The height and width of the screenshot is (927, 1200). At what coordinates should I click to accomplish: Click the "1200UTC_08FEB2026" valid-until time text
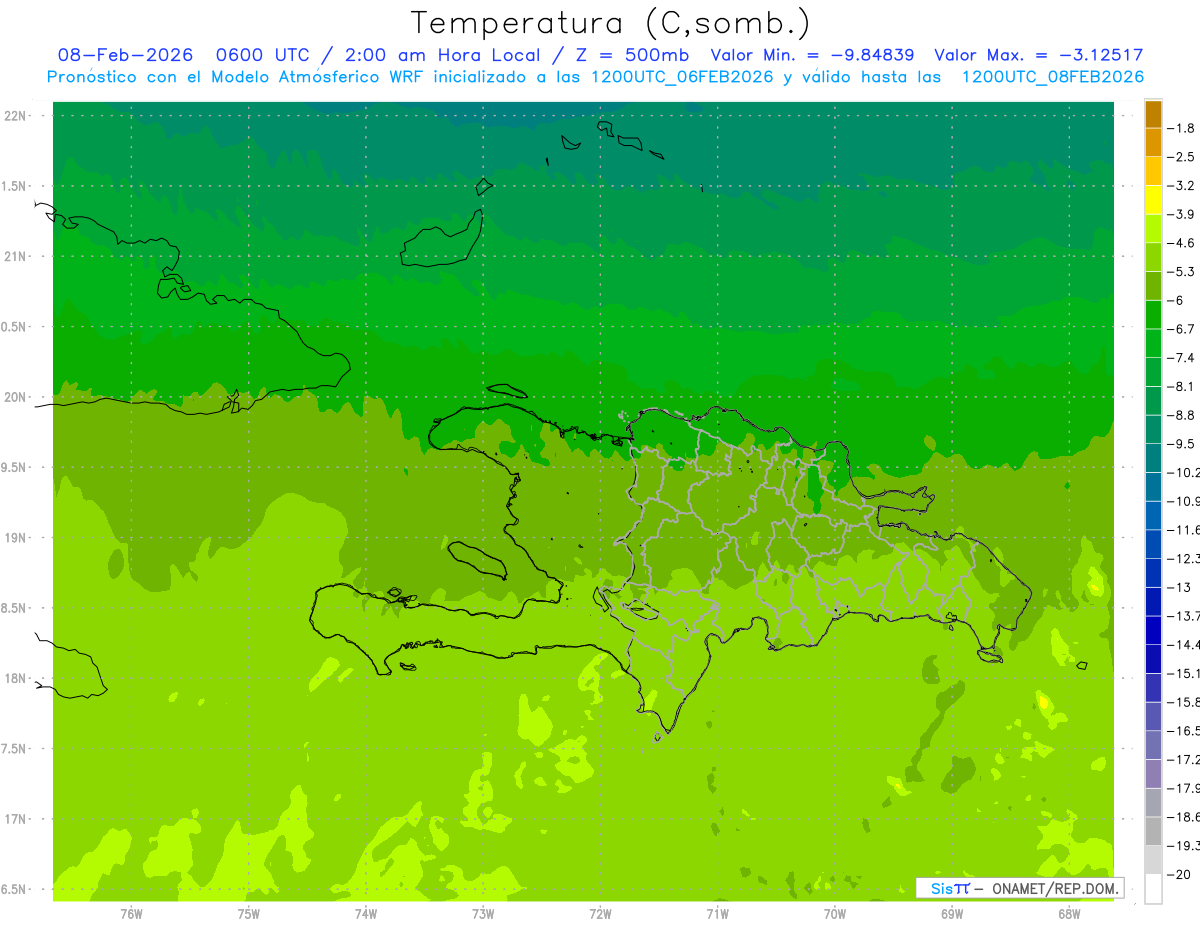pyautogui.click(x=1052, y=77)
